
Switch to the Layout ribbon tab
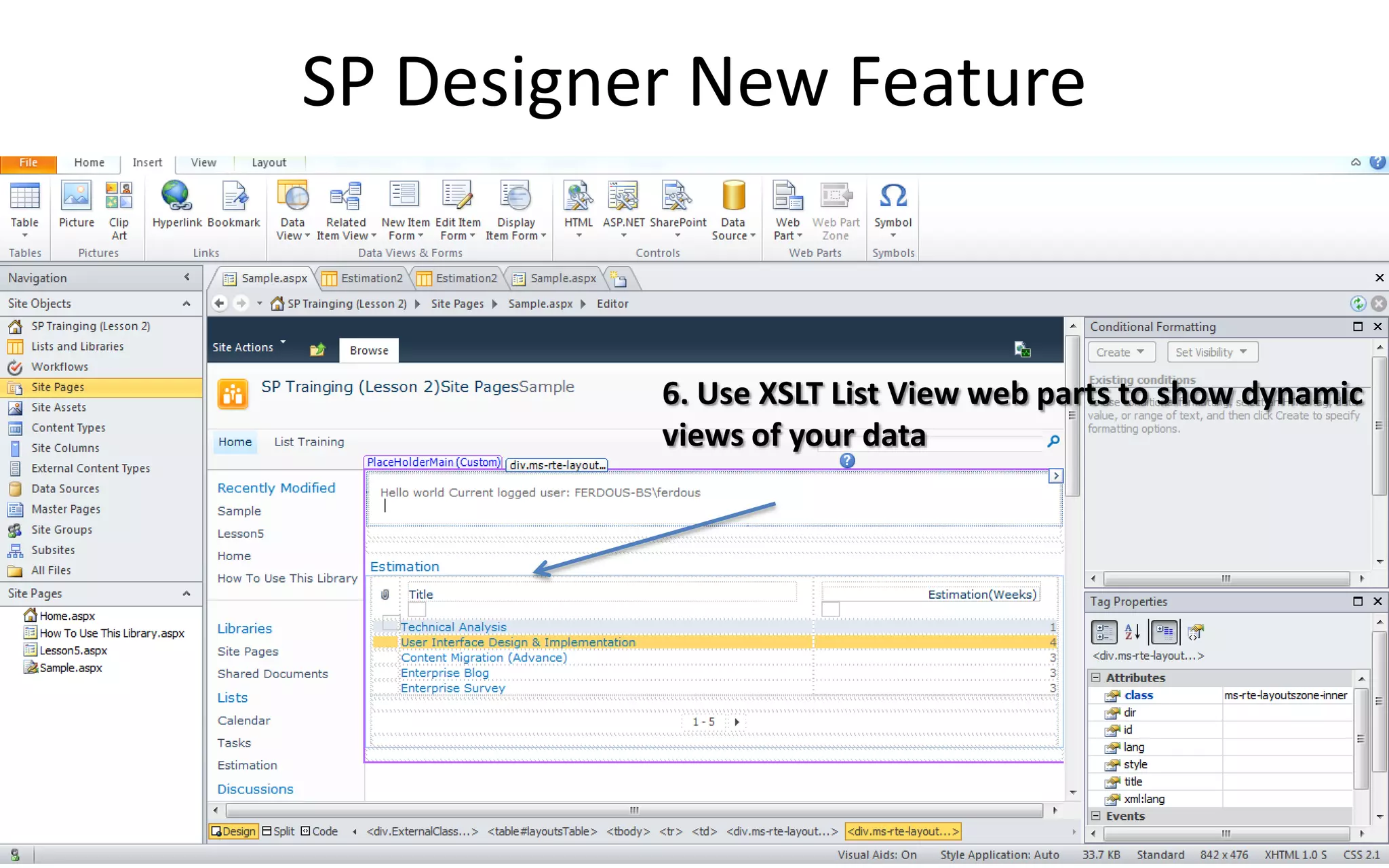(269, 163)
